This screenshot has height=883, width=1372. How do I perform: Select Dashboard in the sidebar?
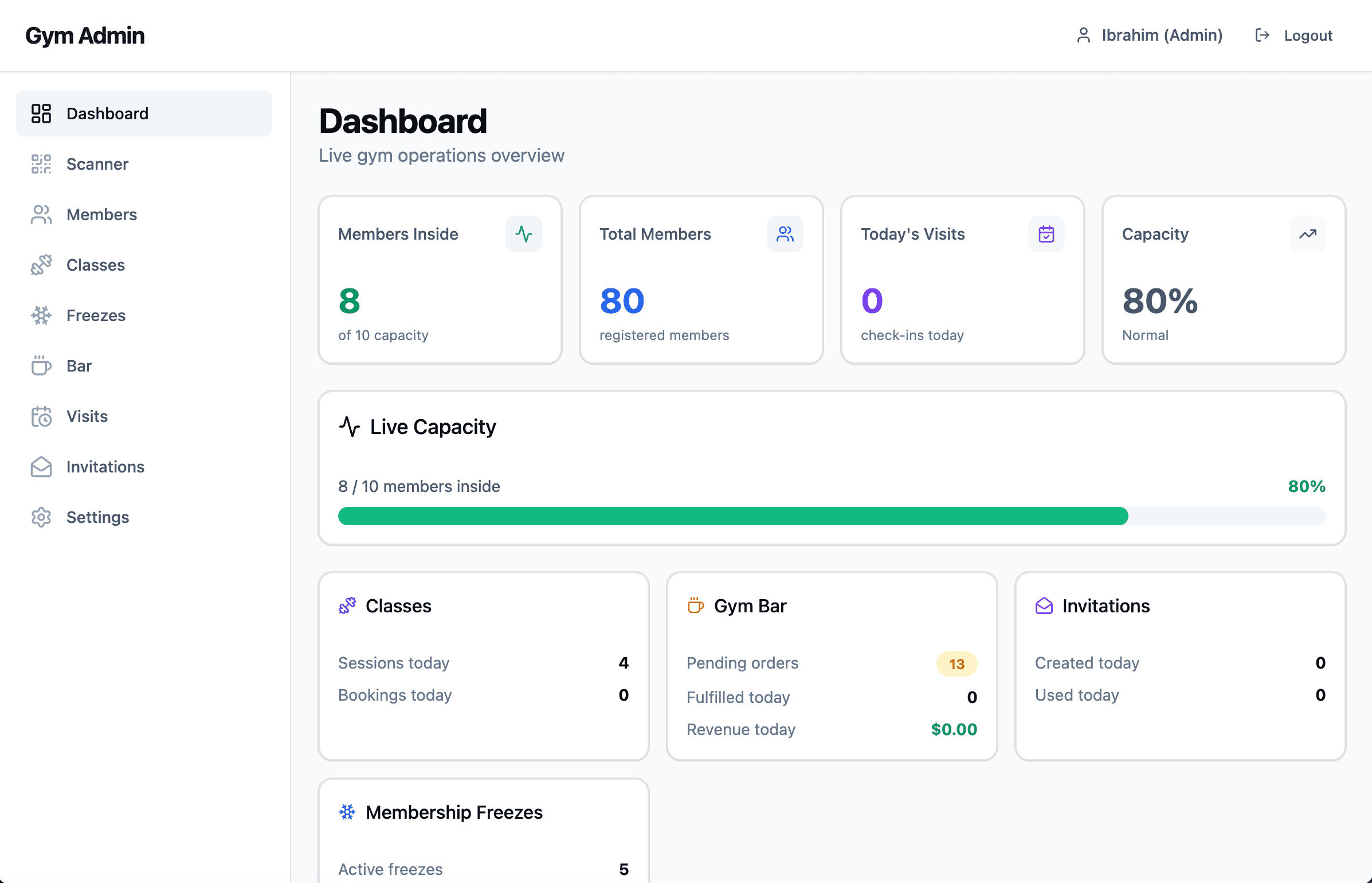coord(107,114)
